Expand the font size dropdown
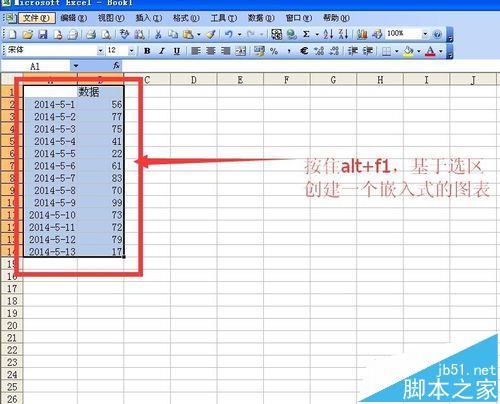This screenshot has width=500, height=404. pos(132,51)
